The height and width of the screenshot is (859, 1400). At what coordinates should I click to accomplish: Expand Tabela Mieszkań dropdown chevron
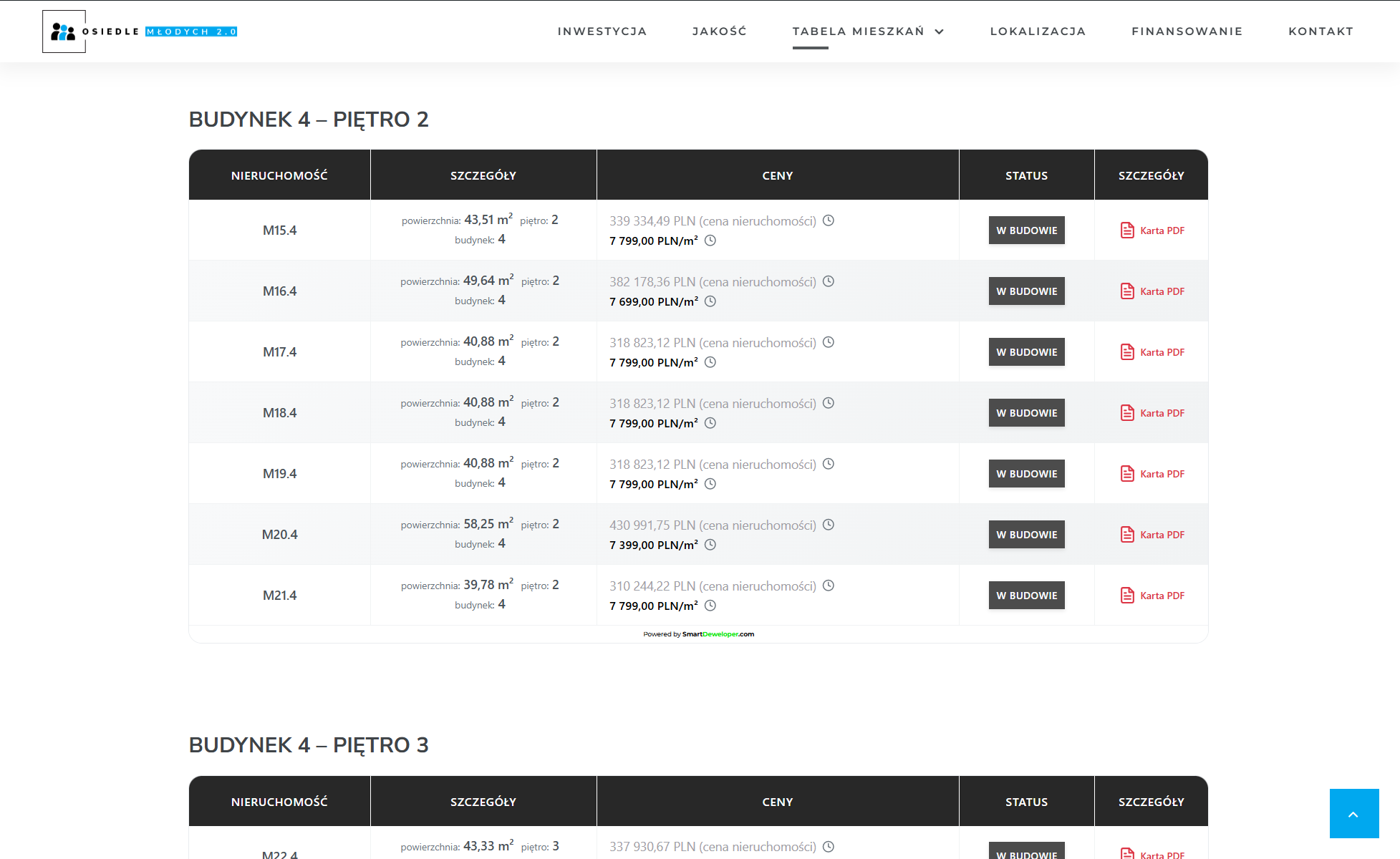(940, 31)
